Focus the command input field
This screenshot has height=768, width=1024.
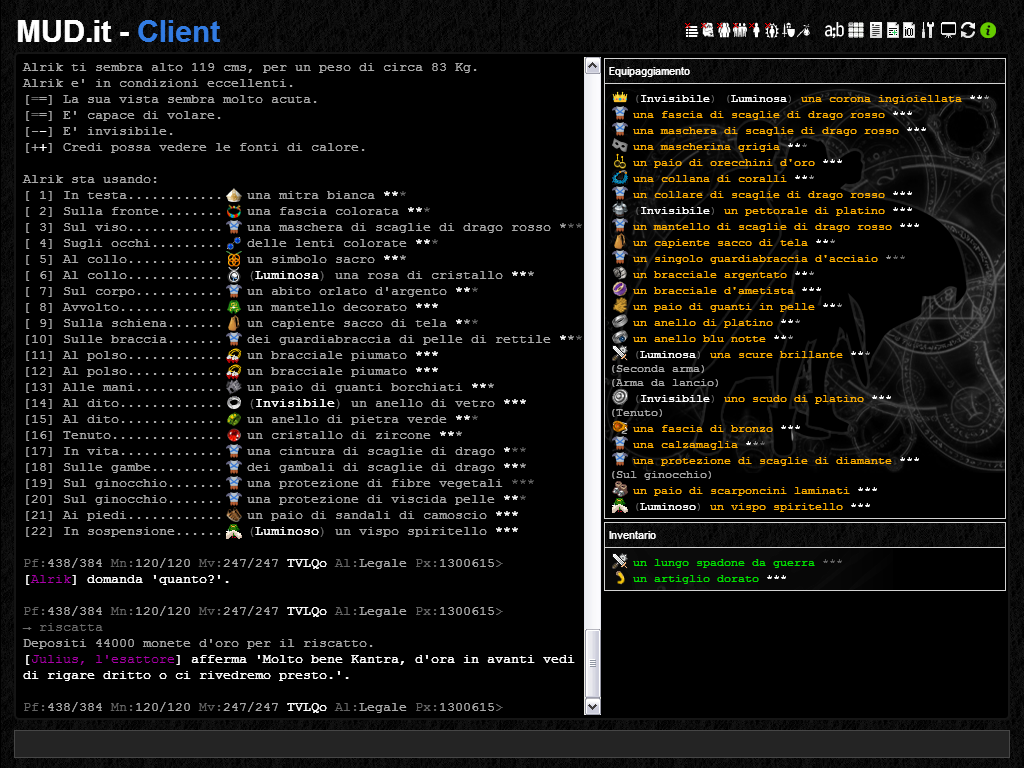pyautogui.click(x=512, y=744)
